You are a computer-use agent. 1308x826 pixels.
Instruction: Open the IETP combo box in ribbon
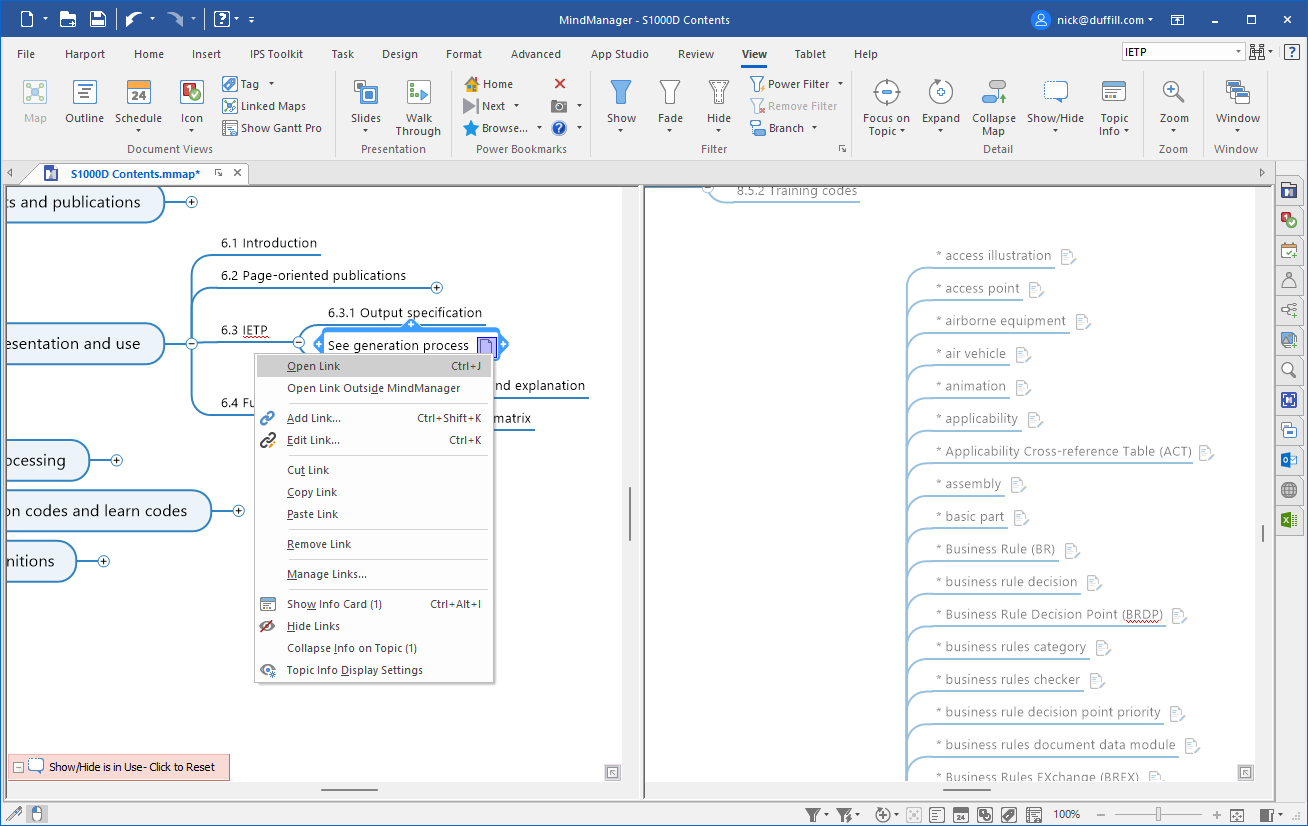1183,52
